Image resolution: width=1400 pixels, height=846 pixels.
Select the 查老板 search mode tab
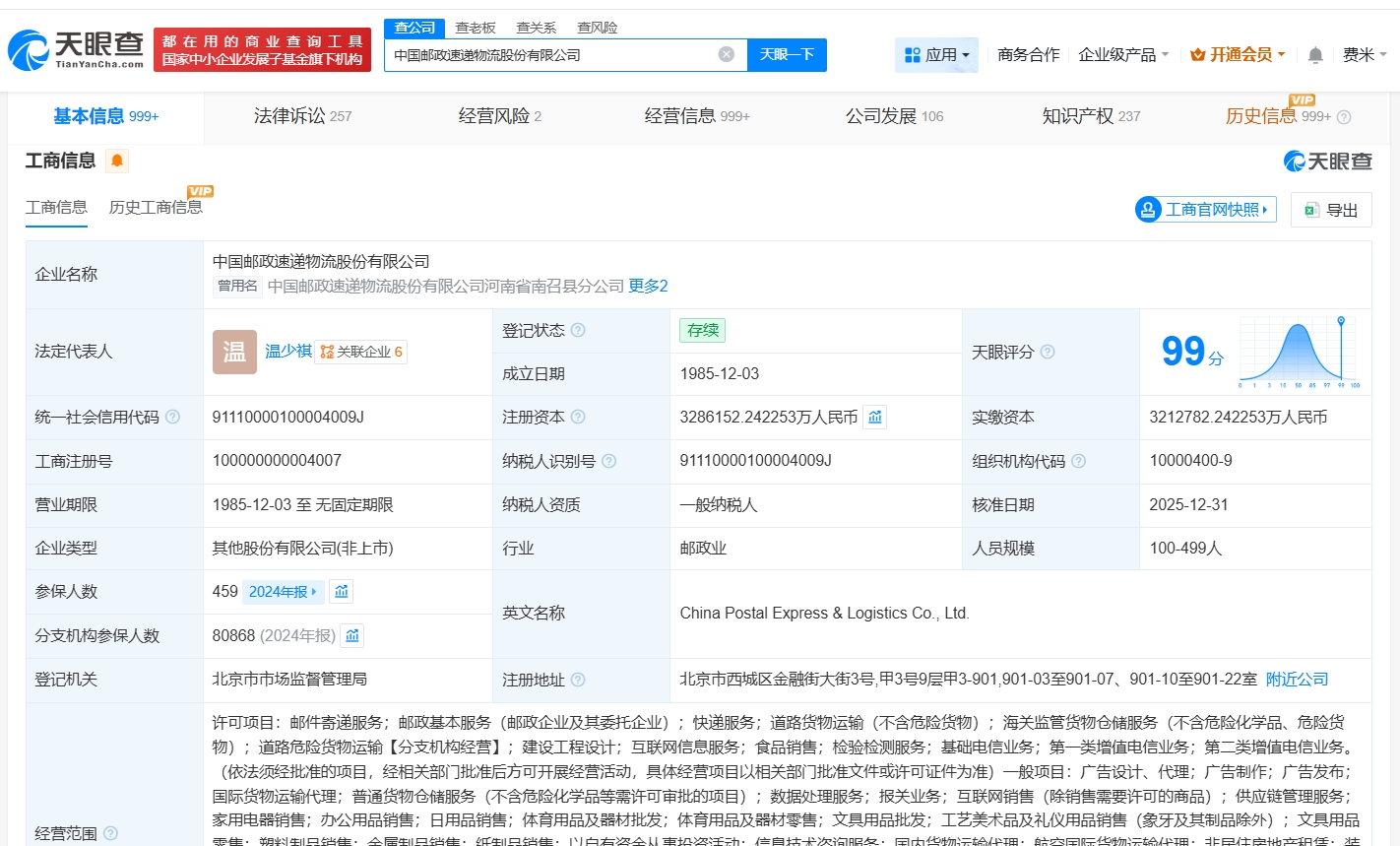[x=476, y=28]
